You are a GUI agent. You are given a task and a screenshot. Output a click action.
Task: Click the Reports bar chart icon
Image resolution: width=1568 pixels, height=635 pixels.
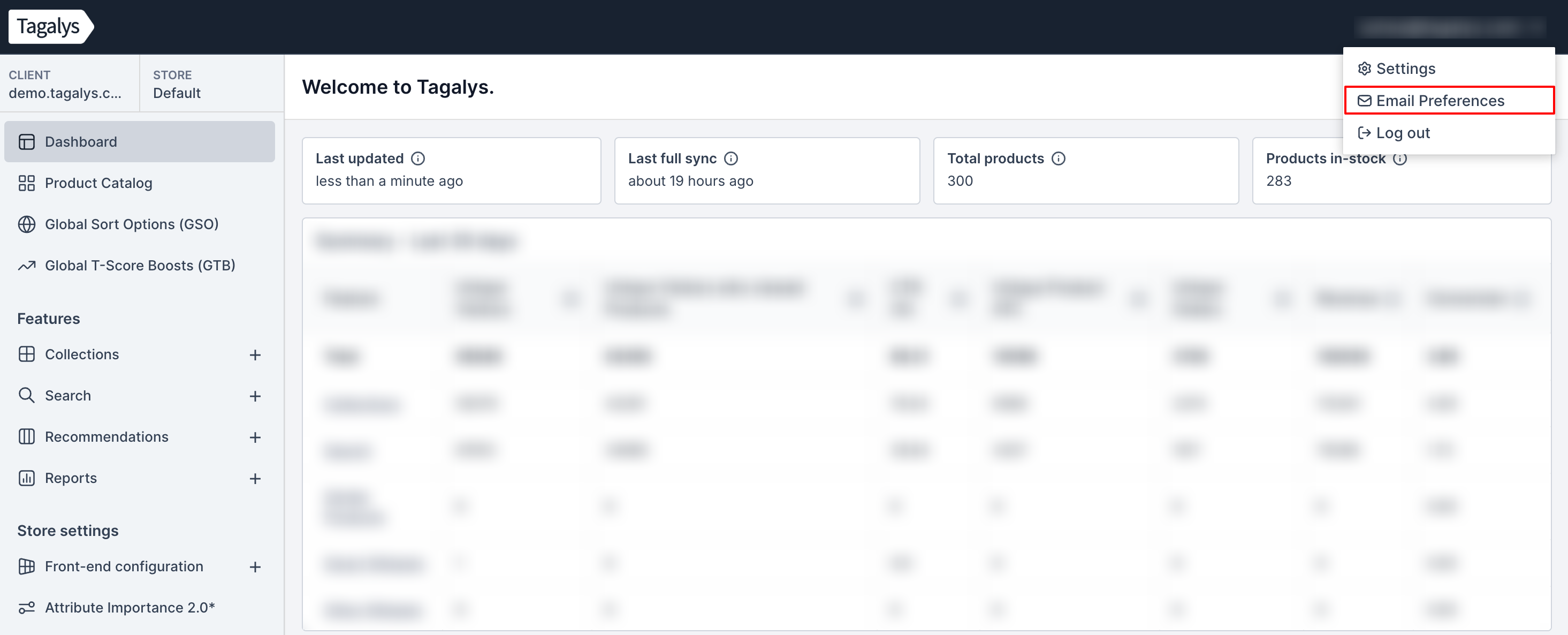pyautogui.click(x=27, y=478)
